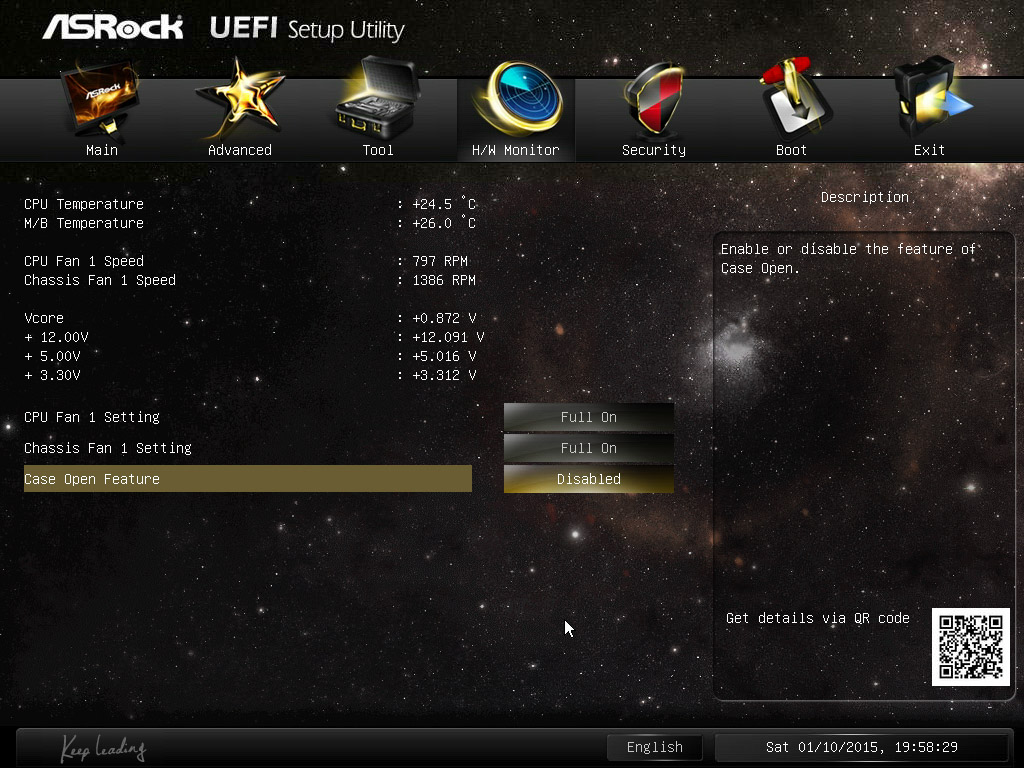Image resolution: width=1024 pixels, height=768 pixels.
Task: Change the Case Open Feature Disabled value
Action: tap(588, 479)
